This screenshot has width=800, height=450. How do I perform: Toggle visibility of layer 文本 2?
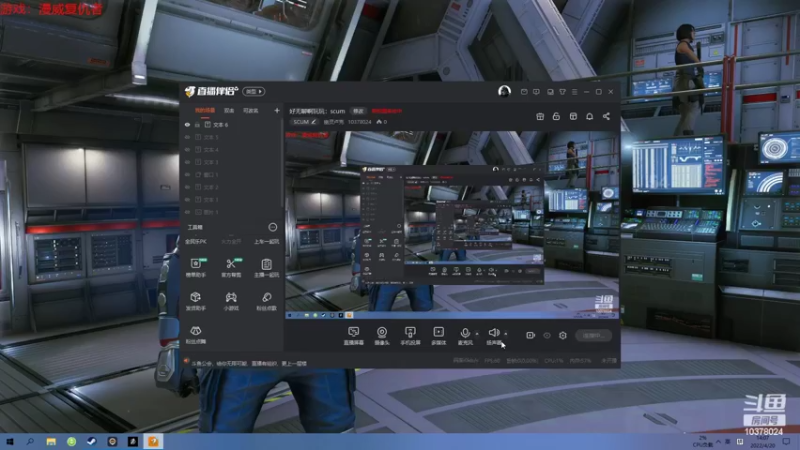tap(187, 187)
